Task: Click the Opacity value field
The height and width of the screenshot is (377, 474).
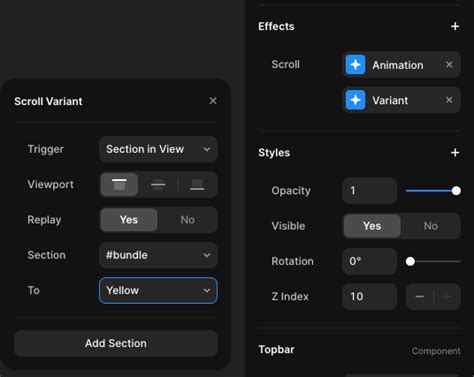Action: click(370, 191)
